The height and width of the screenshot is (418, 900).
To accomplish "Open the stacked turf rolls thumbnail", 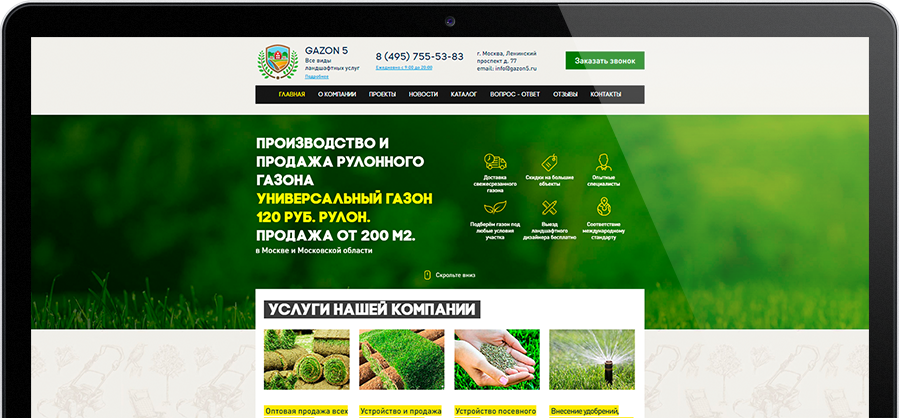I will tap(307, 360).
